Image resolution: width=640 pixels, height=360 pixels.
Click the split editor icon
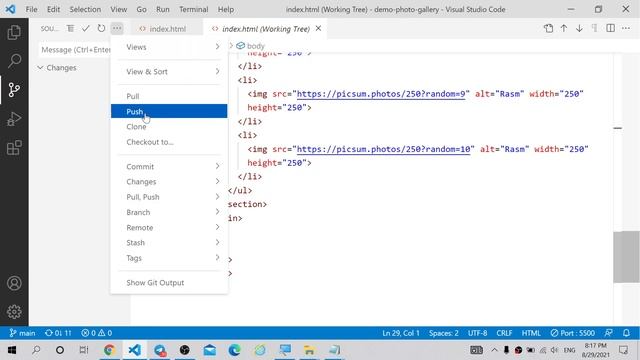click(610, 28)
